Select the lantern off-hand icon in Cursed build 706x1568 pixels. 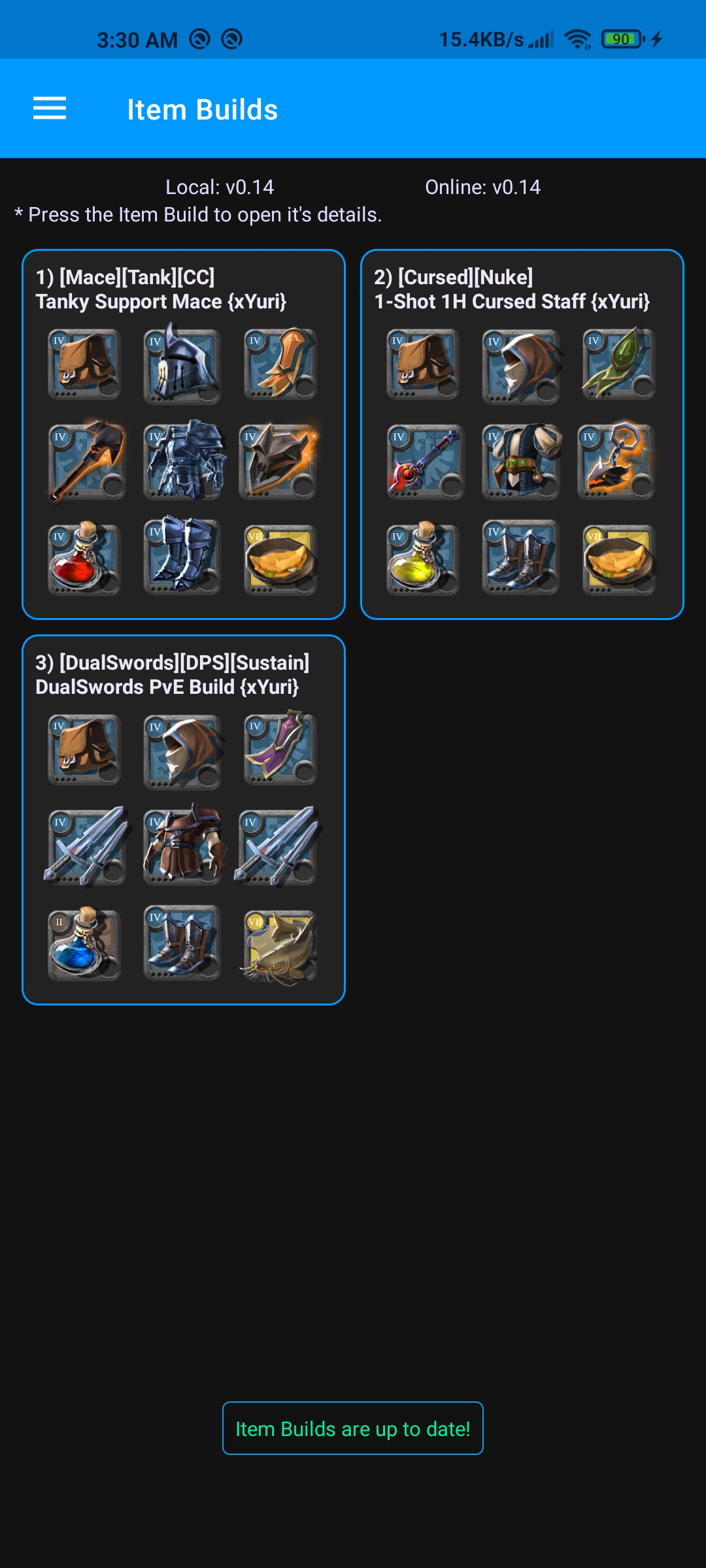point(617,461)
